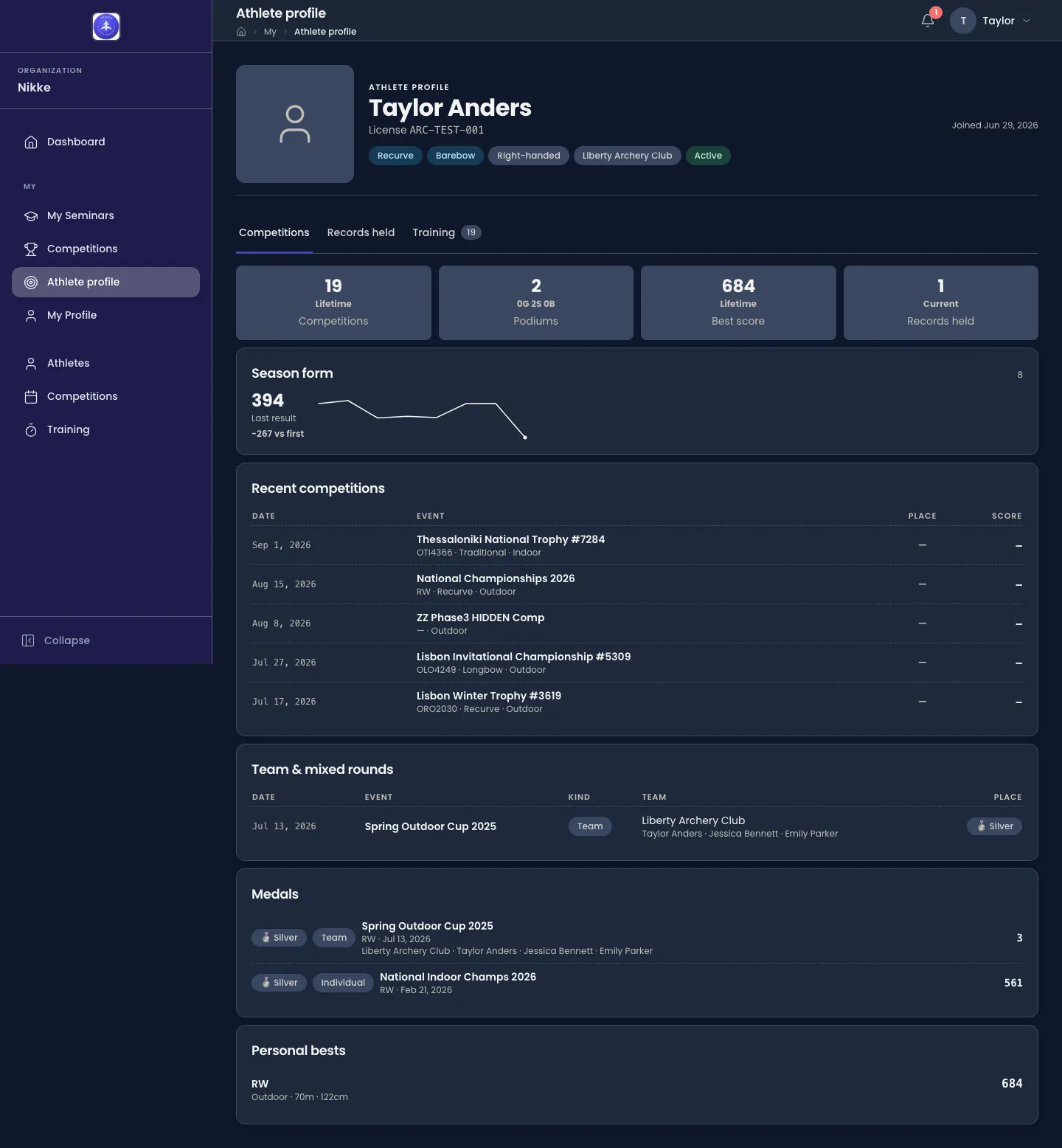The width and height of the screenshot is (1062, 1148).
Task: Click the RW personal best row
Action: 637,1090
